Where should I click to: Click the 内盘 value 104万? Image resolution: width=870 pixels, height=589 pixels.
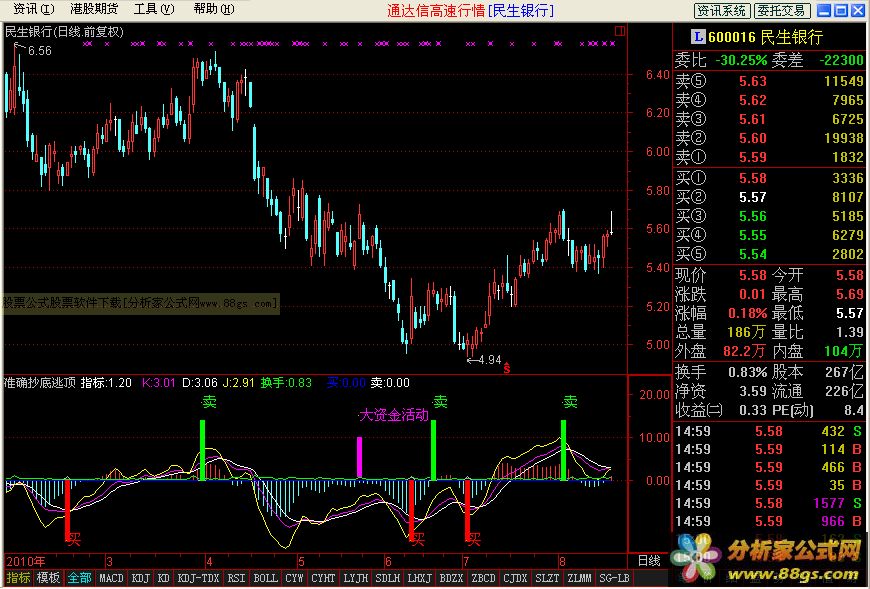coord(843,351)
